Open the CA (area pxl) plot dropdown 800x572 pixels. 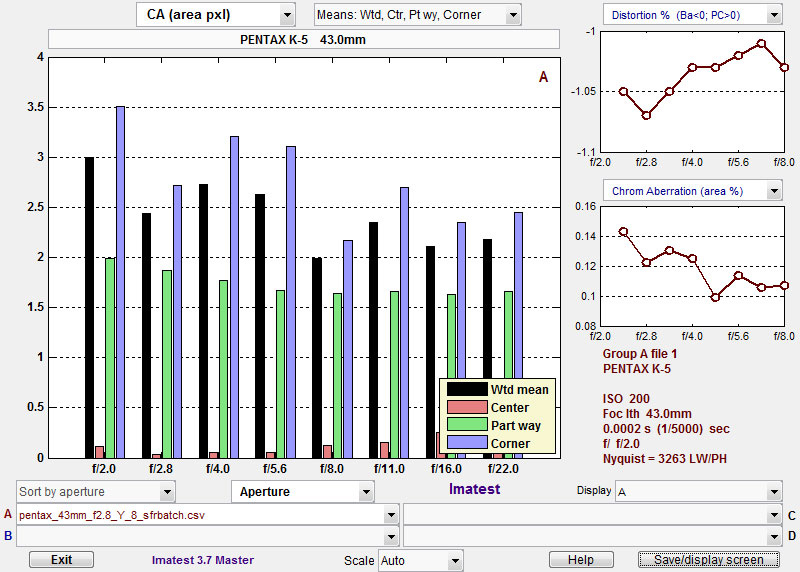click(x=216, y=15)
